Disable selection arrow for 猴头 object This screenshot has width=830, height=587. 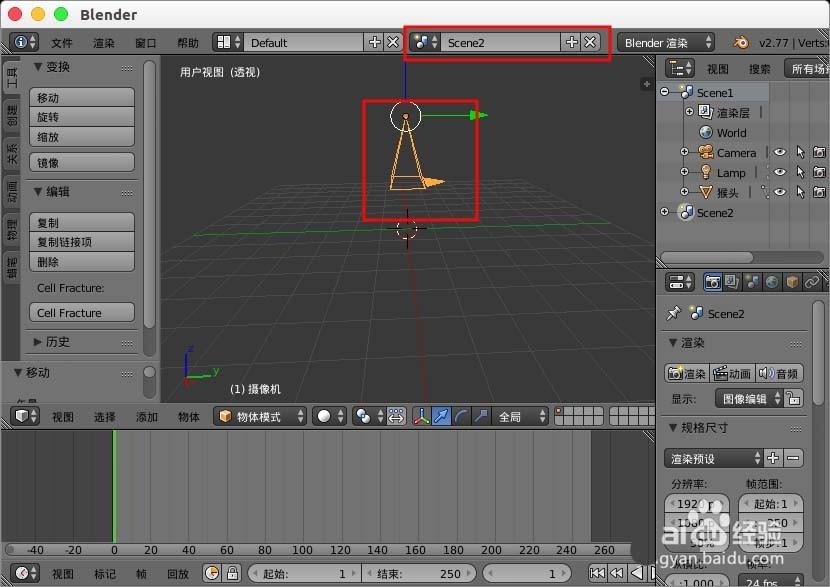[801, 193]
